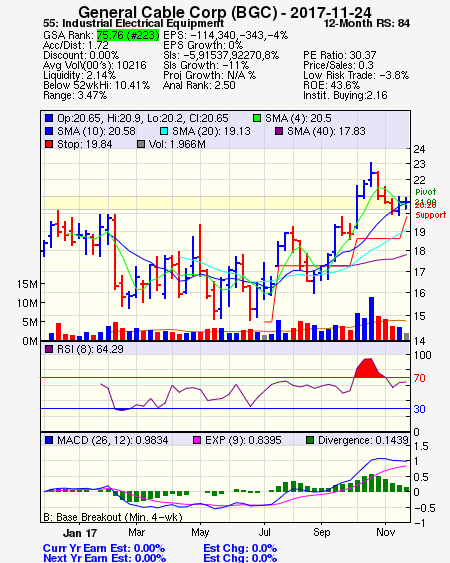This screenshot has width=450, height=563.
Task: Click the SMA (4): 20.5 legend label
Action: click(298, 118)
